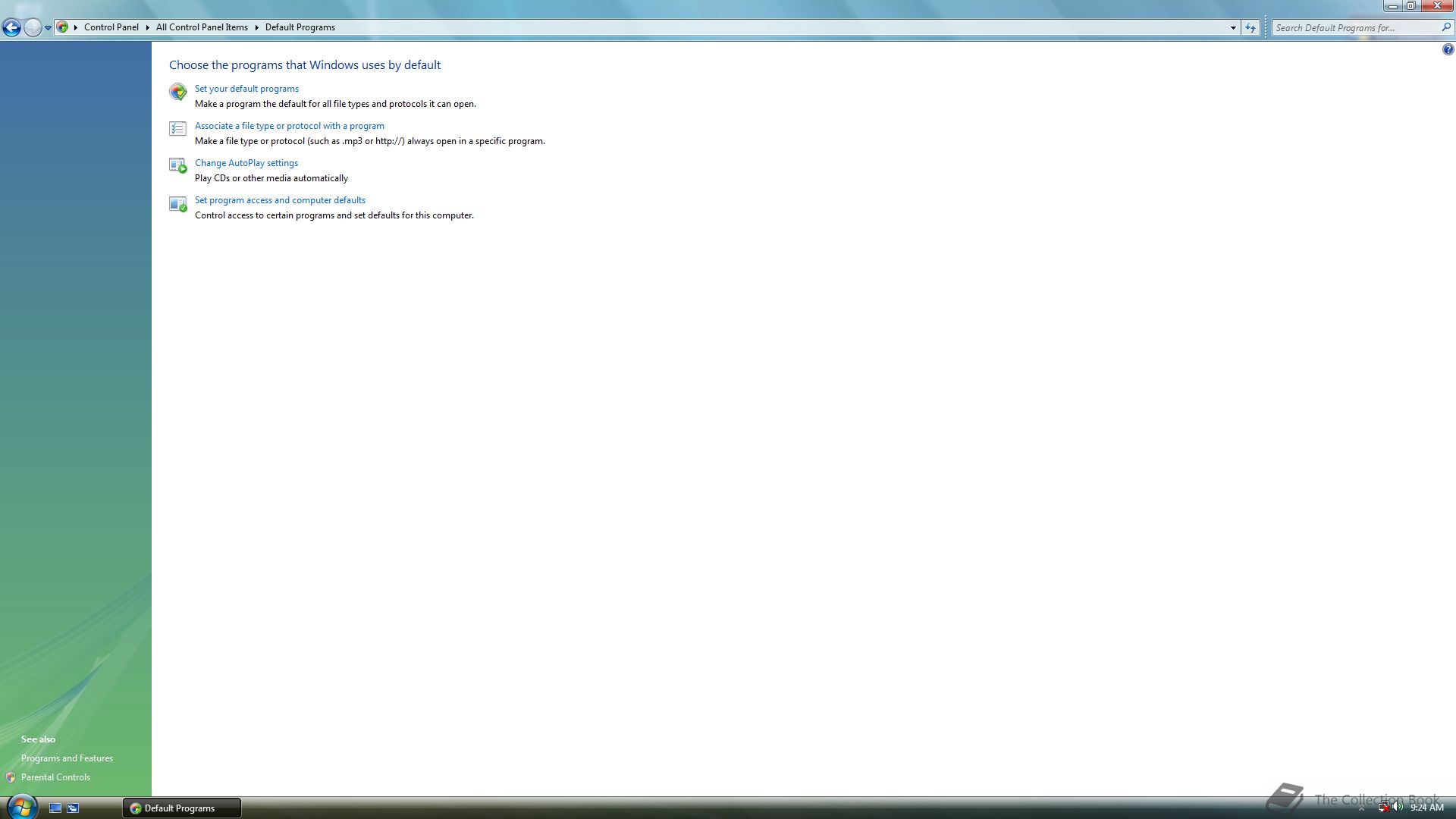Expand the root arrow before Control Panel
The width and height of the screenshot is (1456, 819).
[x=75, y=27]
